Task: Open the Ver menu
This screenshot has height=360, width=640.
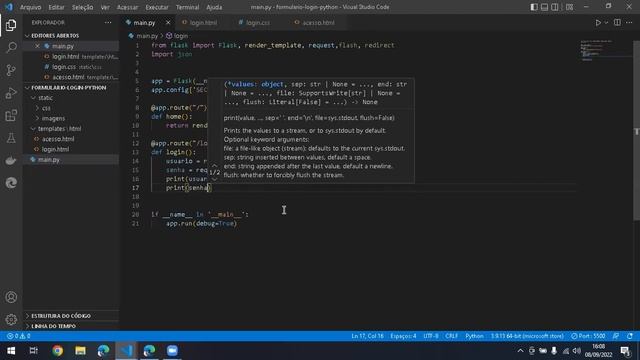Action: point(105,7)
